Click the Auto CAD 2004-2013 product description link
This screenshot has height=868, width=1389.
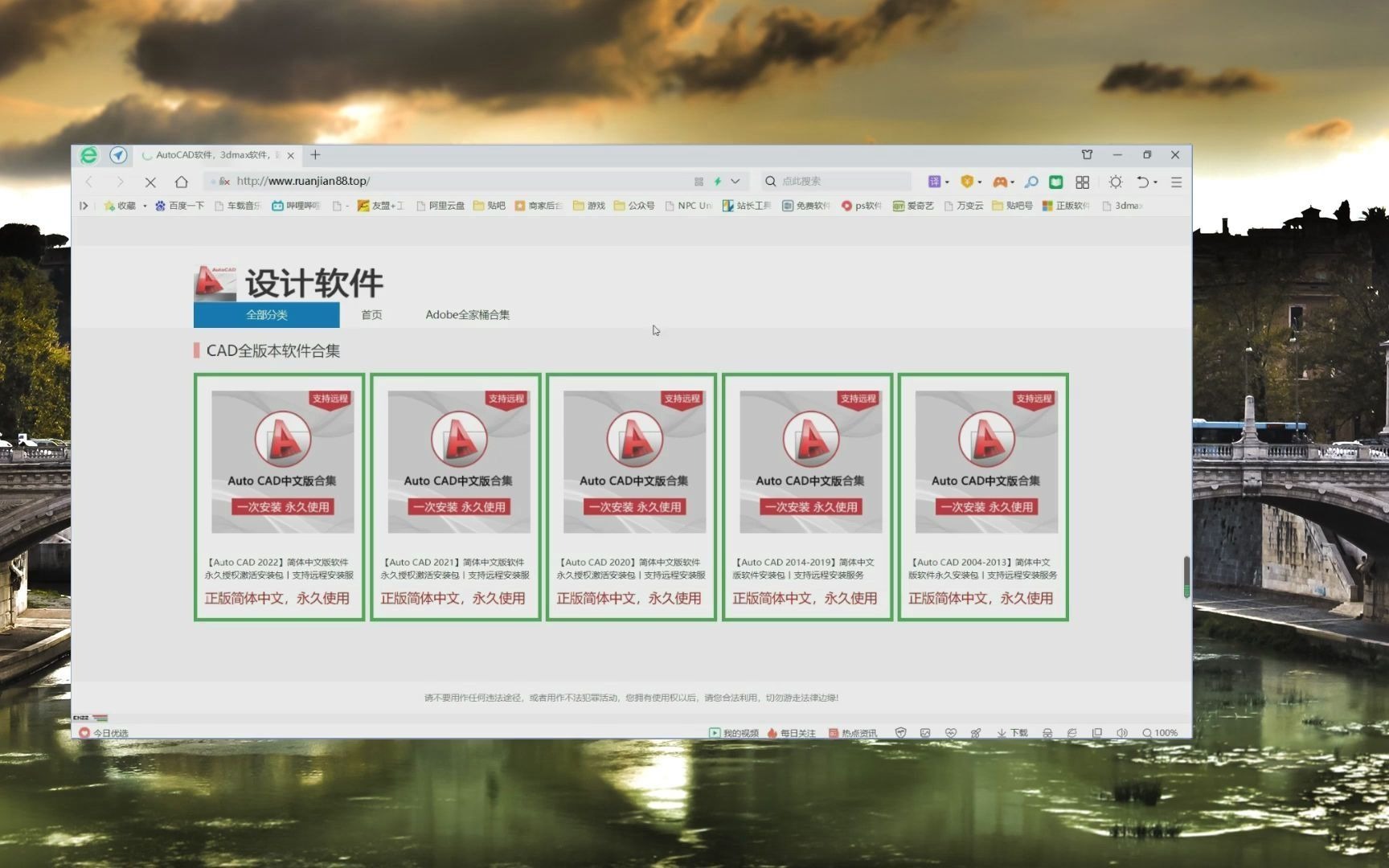982,569
